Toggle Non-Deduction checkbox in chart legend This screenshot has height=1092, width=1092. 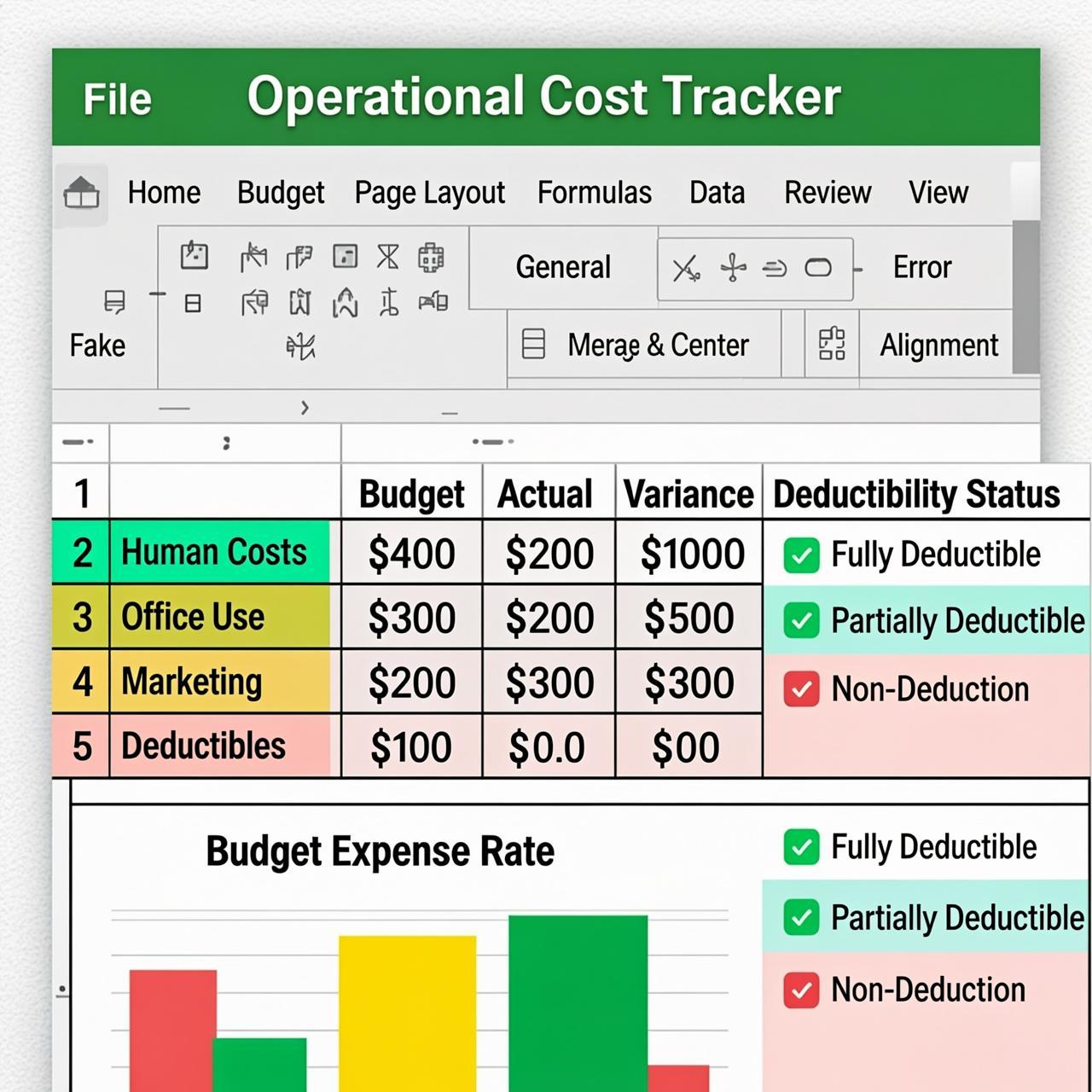click(801, 990)
